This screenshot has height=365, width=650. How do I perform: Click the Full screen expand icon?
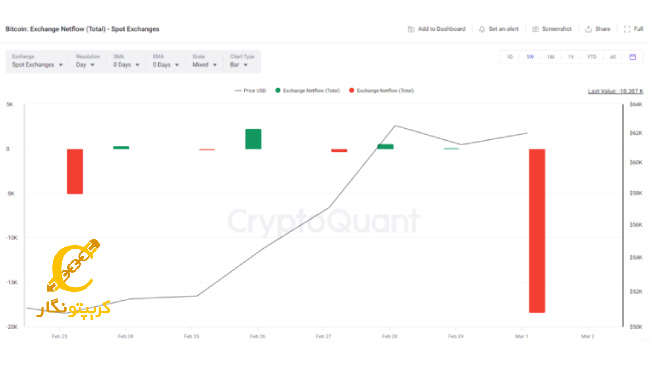pos(627,29)
